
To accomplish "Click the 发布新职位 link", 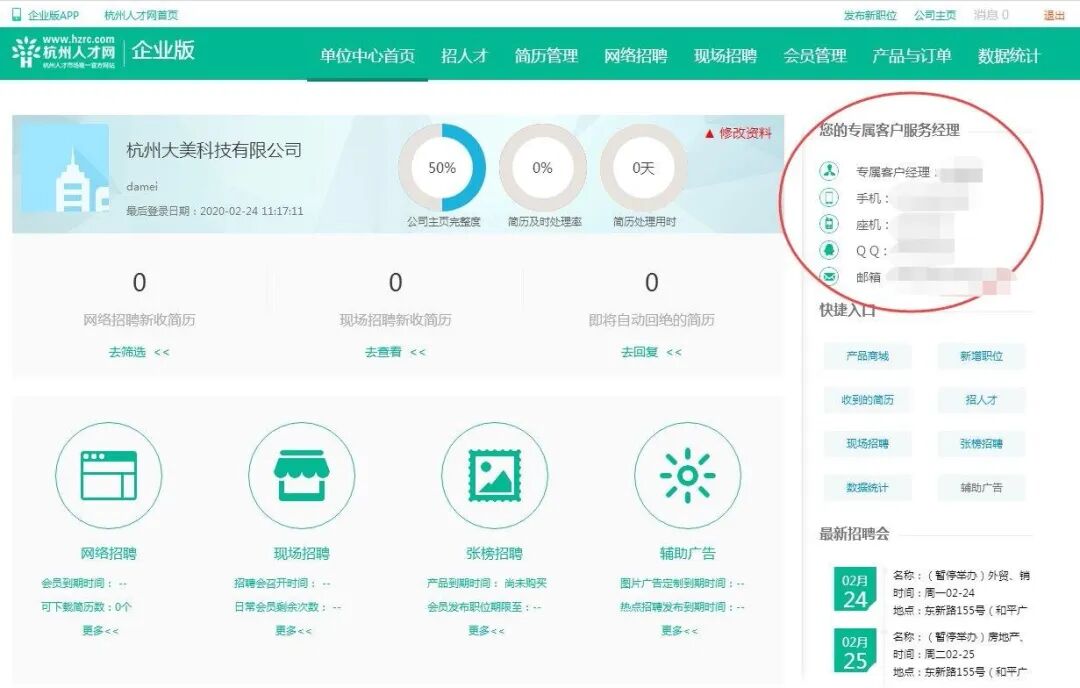I will pos(871,14).
